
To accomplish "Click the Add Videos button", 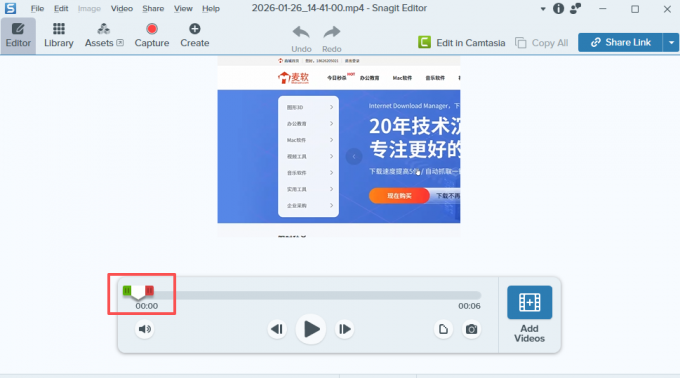I will point(530,314).
